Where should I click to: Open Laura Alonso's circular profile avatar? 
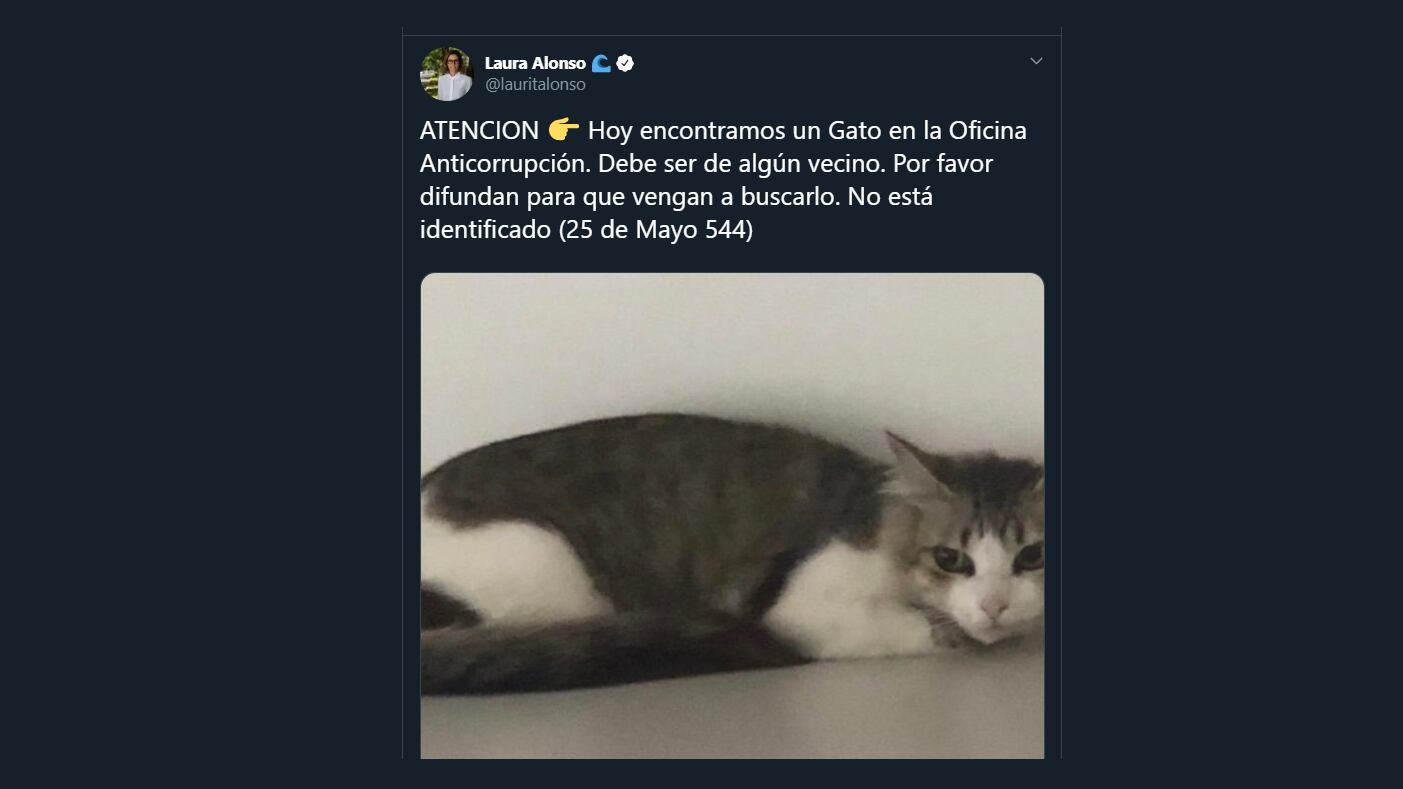[x=446, y=74]
